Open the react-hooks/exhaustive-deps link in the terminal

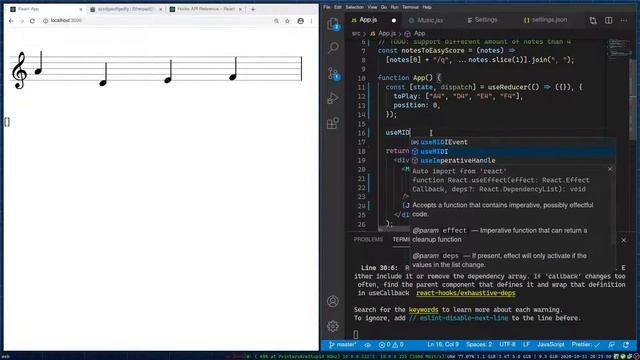[x=466, y=293]
